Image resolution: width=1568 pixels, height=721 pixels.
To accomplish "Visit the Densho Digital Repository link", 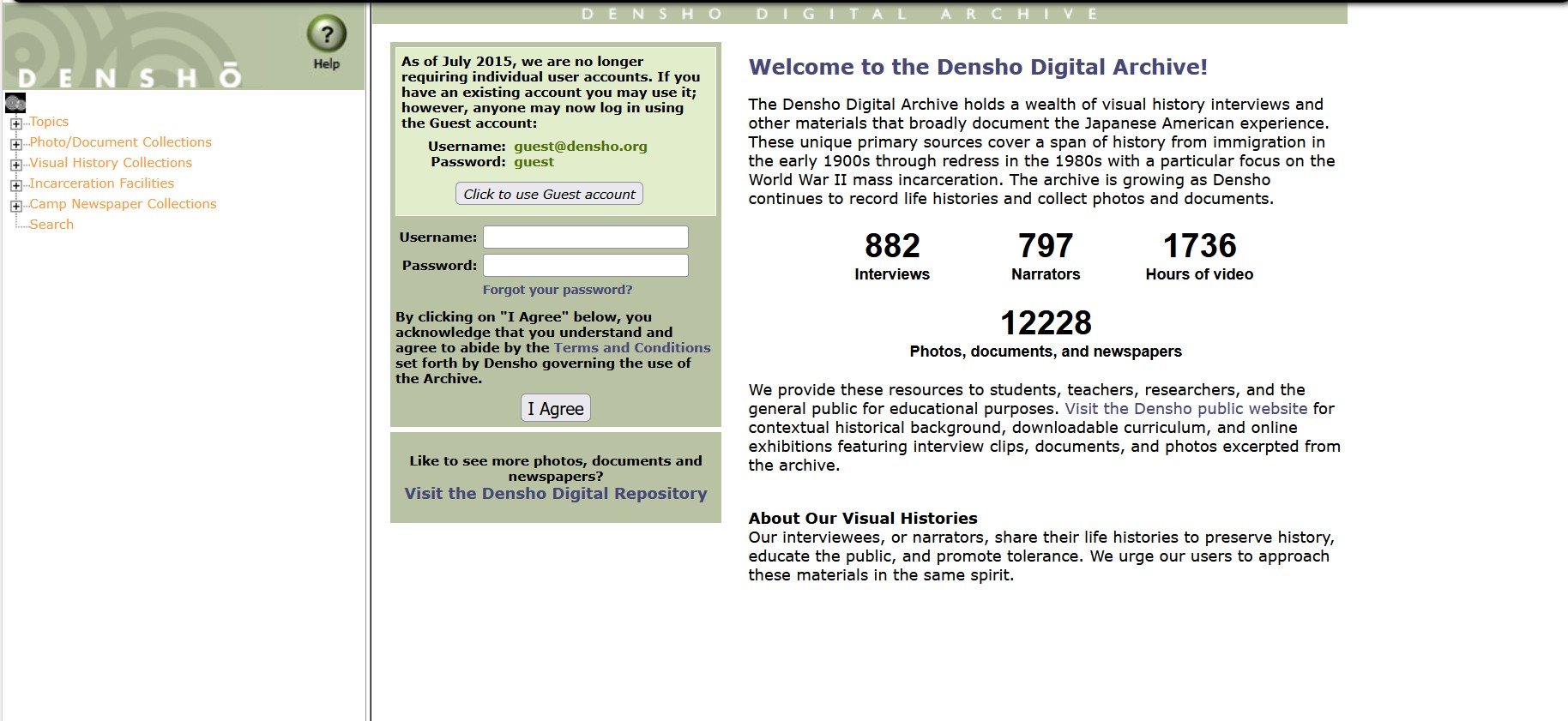I will pos(556,494).
